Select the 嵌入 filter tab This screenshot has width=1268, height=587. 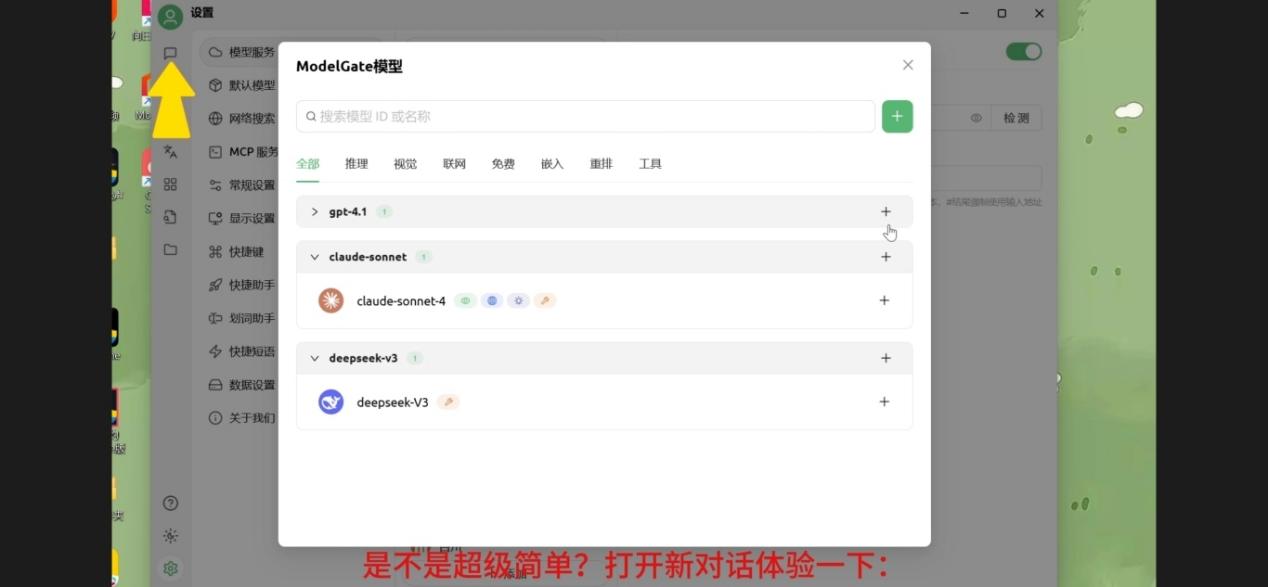point(552,164)
